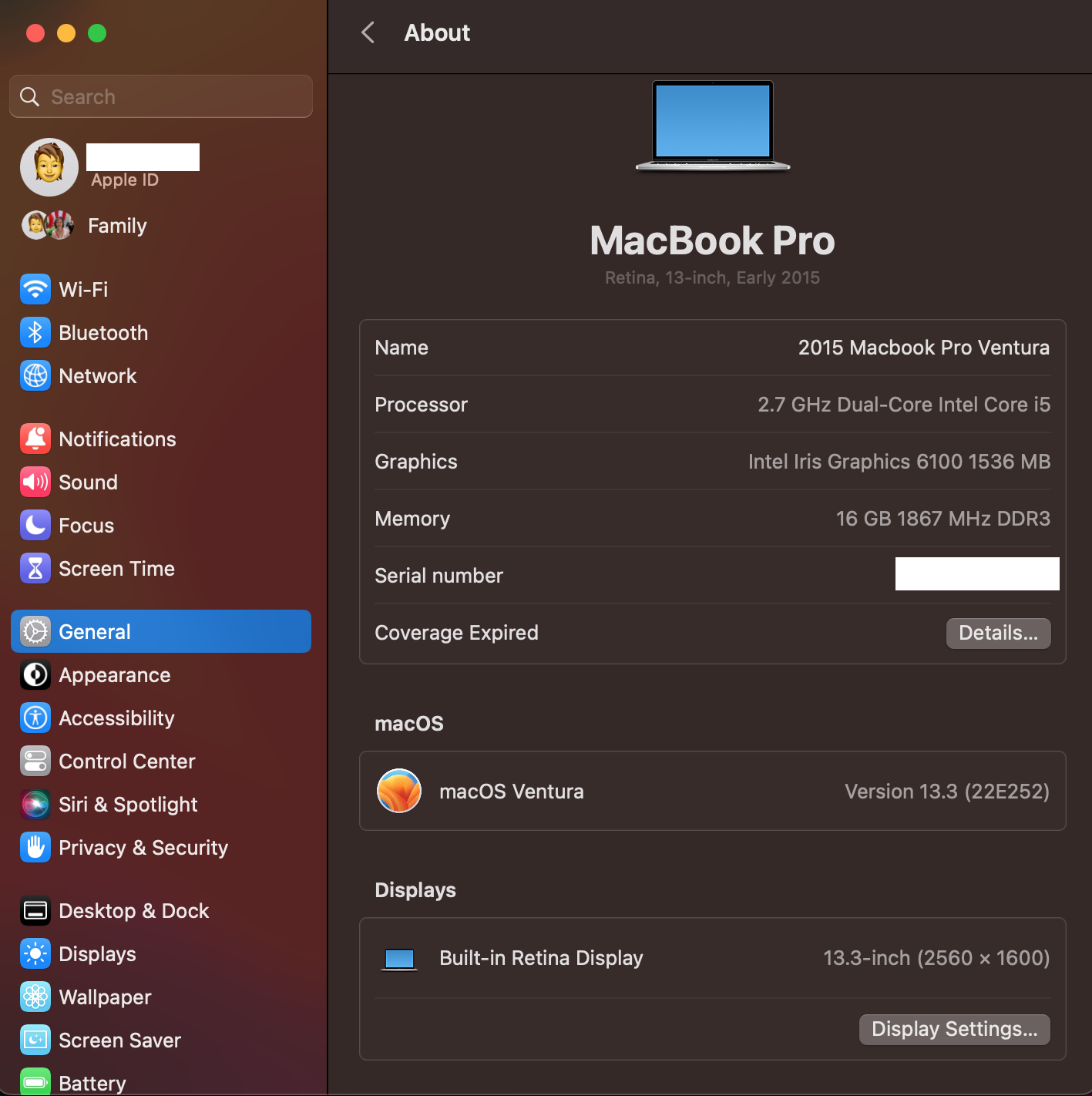This screenshot has height=1096, width=1092.
Task: Open Display Settings... button
Action: pos(954,1030)
